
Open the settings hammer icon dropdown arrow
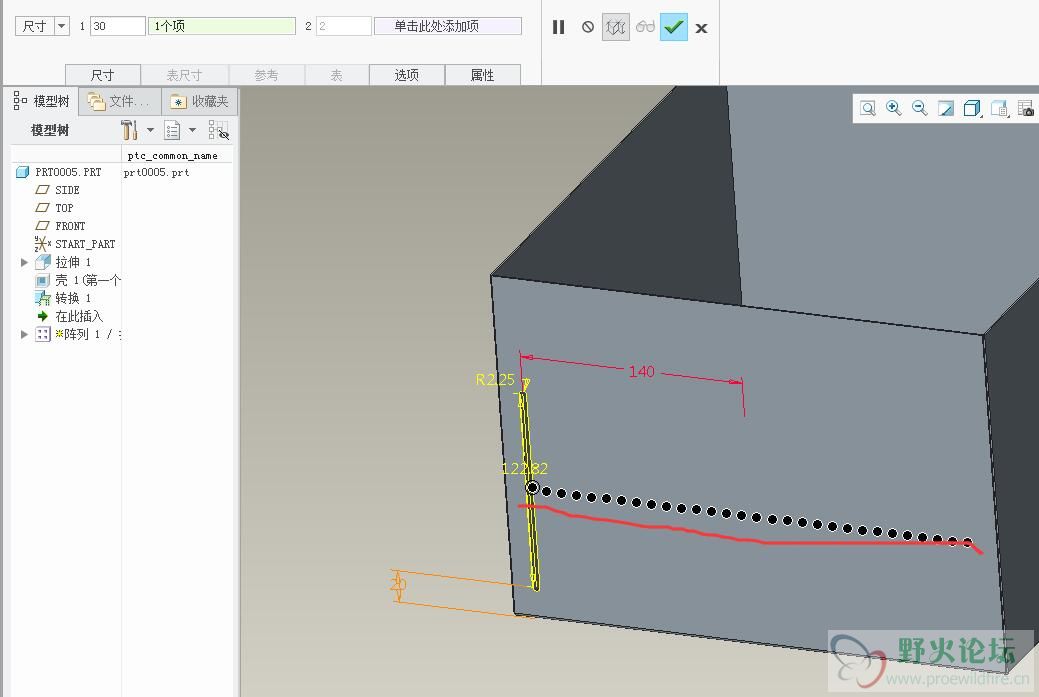150,130
